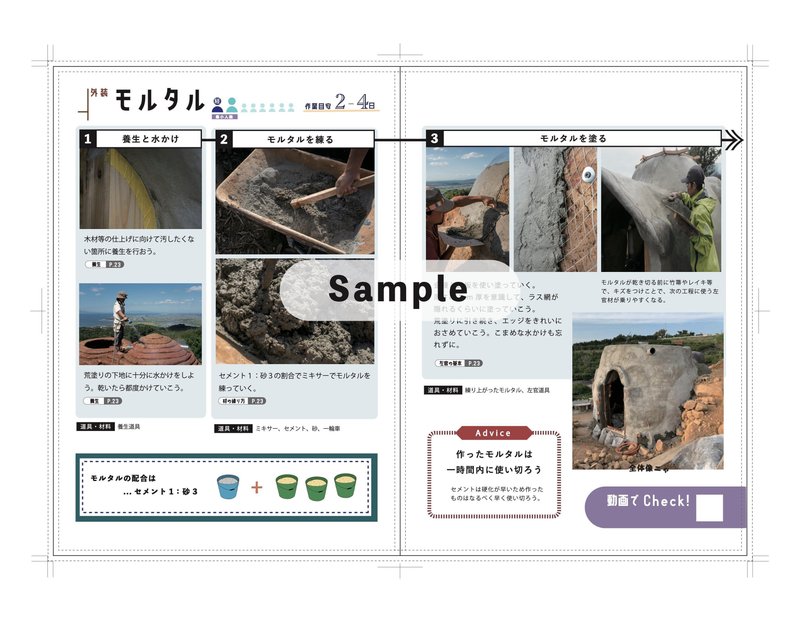Click the last green sand bucket icon
Viewport: 800px width, 622px height.
(x=345, y=486)
